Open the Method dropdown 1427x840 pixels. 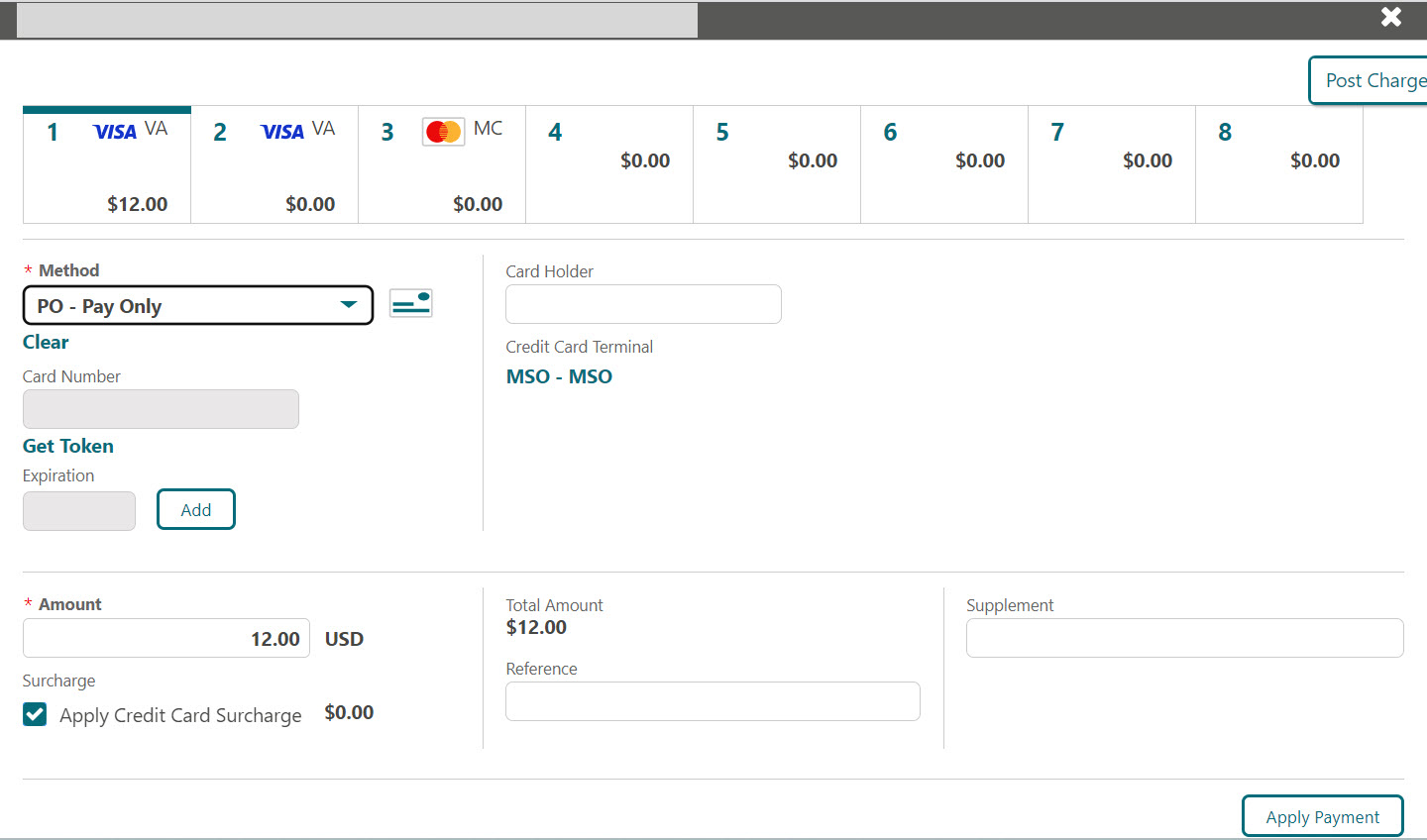[349, 306]
